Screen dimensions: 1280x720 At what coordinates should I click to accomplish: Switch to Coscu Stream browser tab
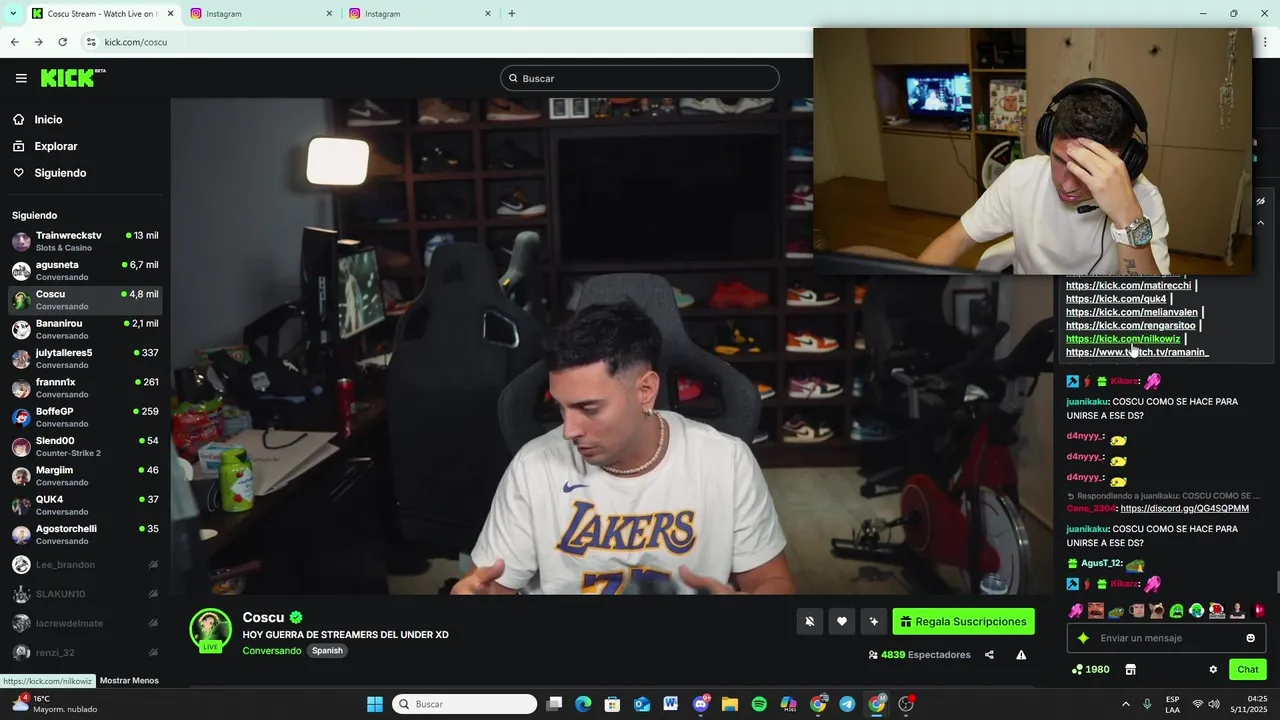point(100,14)
